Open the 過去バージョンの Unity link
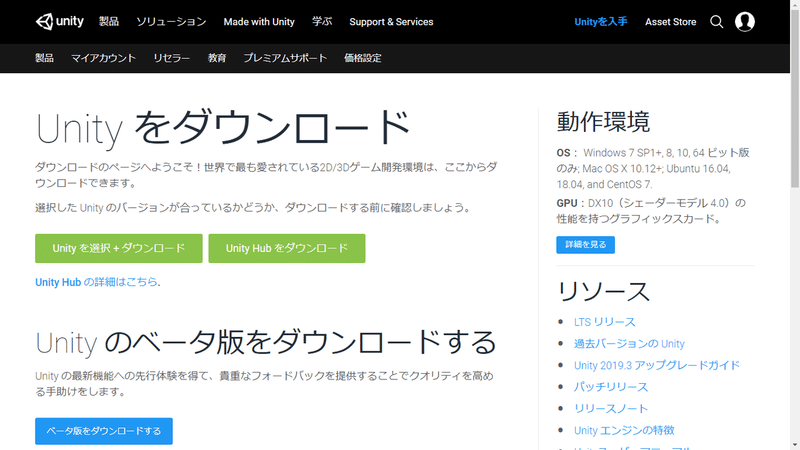 pyautogui.click(x=629, y=344)
